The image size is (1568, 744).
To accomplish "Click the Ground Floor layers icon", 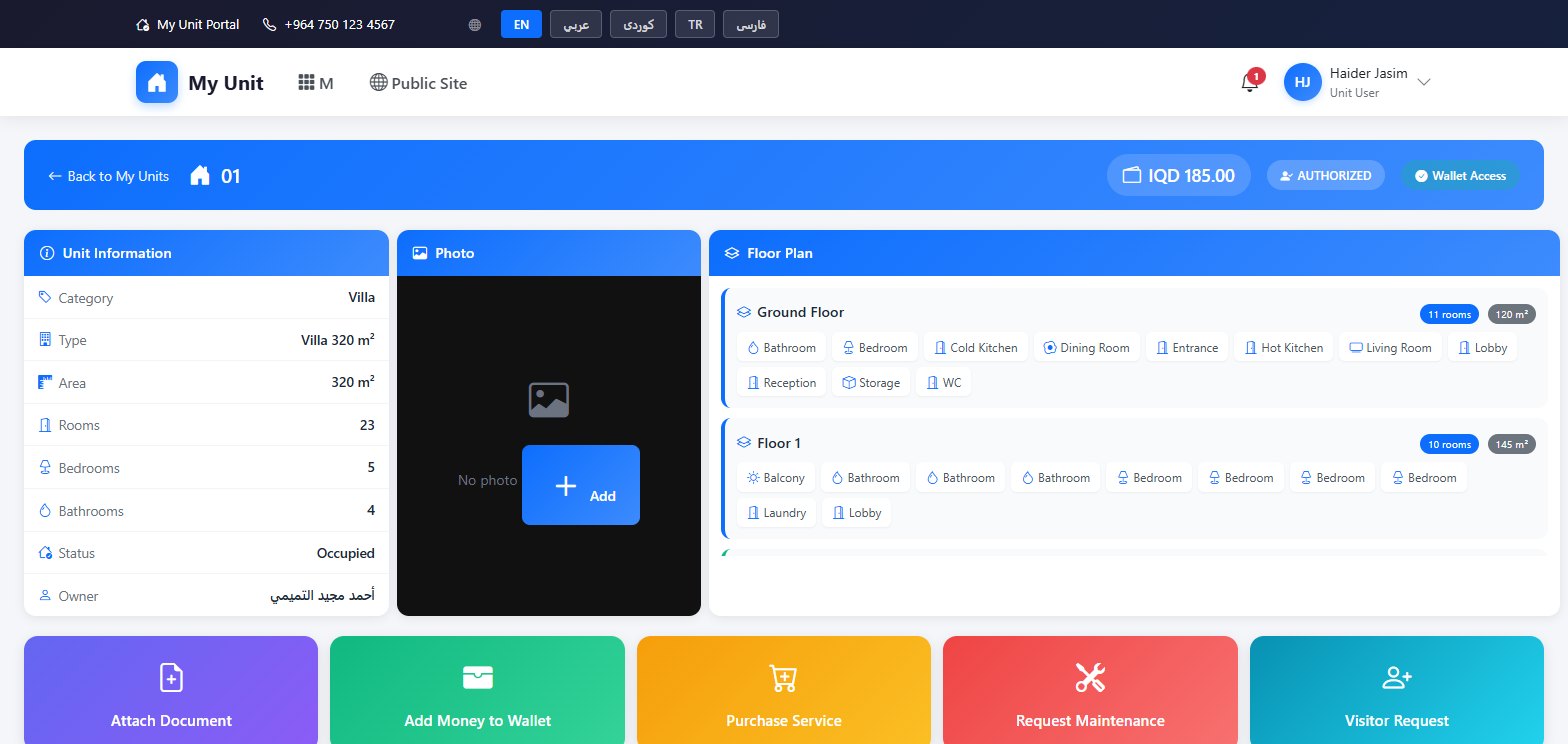I will click(x=743, y=312).
